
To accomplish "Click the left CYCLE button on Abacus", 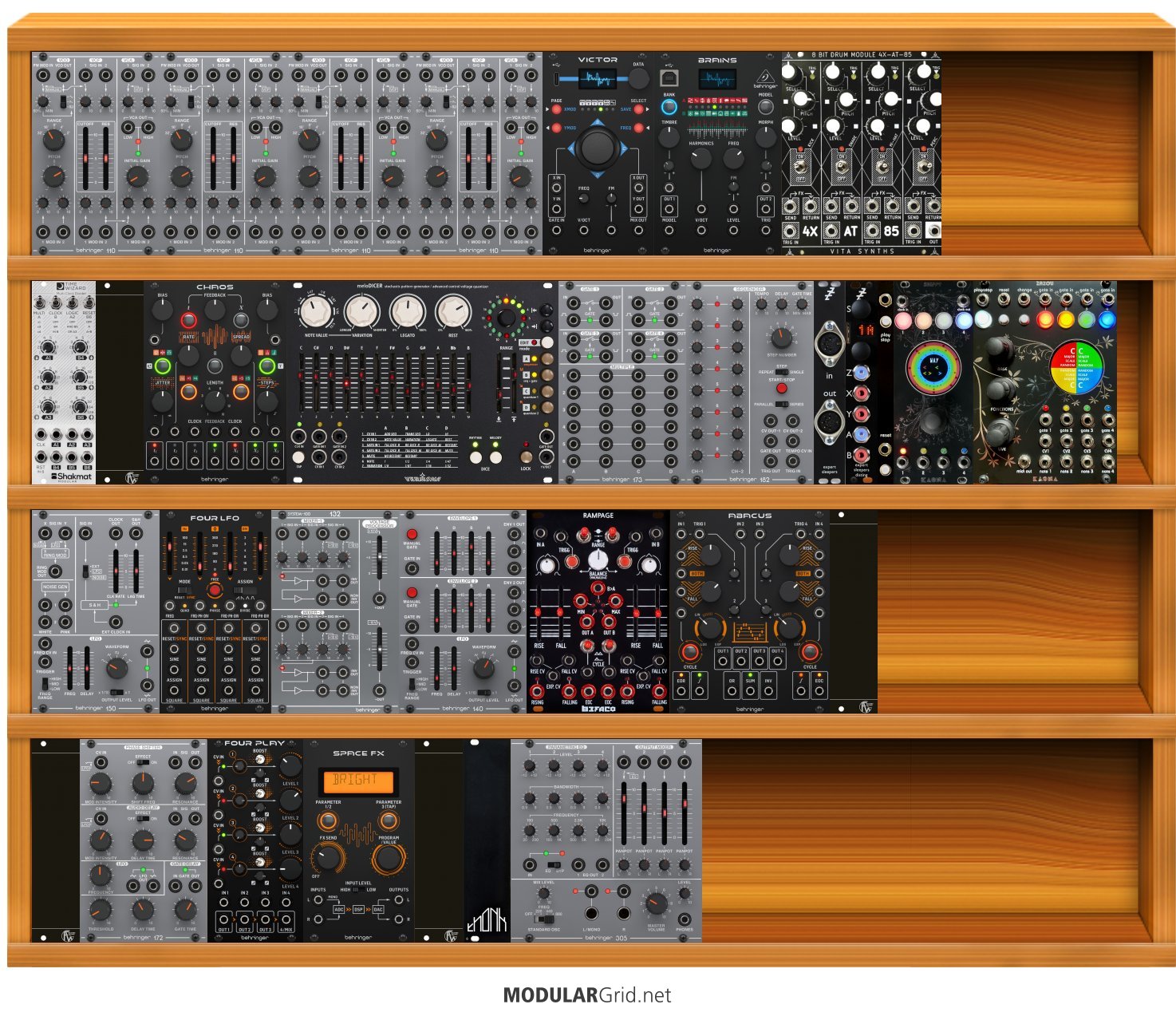I will 690,653.
